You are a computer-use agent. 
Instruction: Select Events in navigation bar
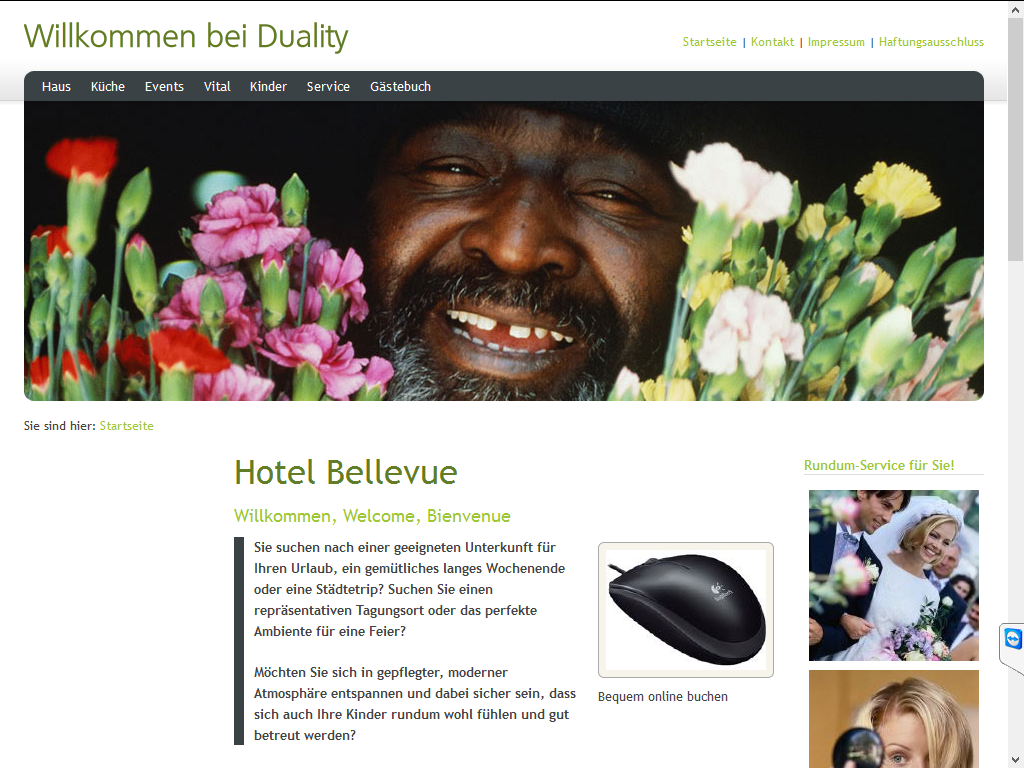click(164, 87)
